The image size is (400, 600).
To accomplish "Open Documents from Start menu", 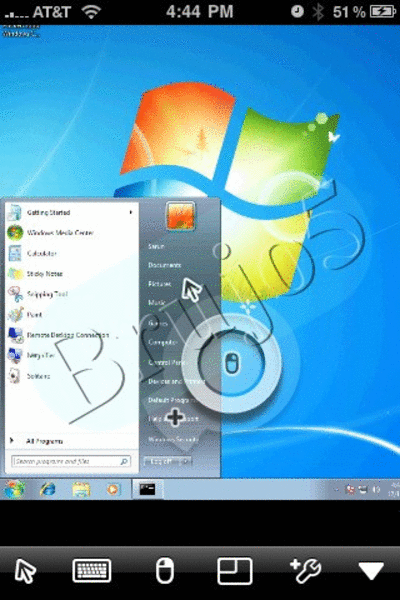I will [164, 265].
